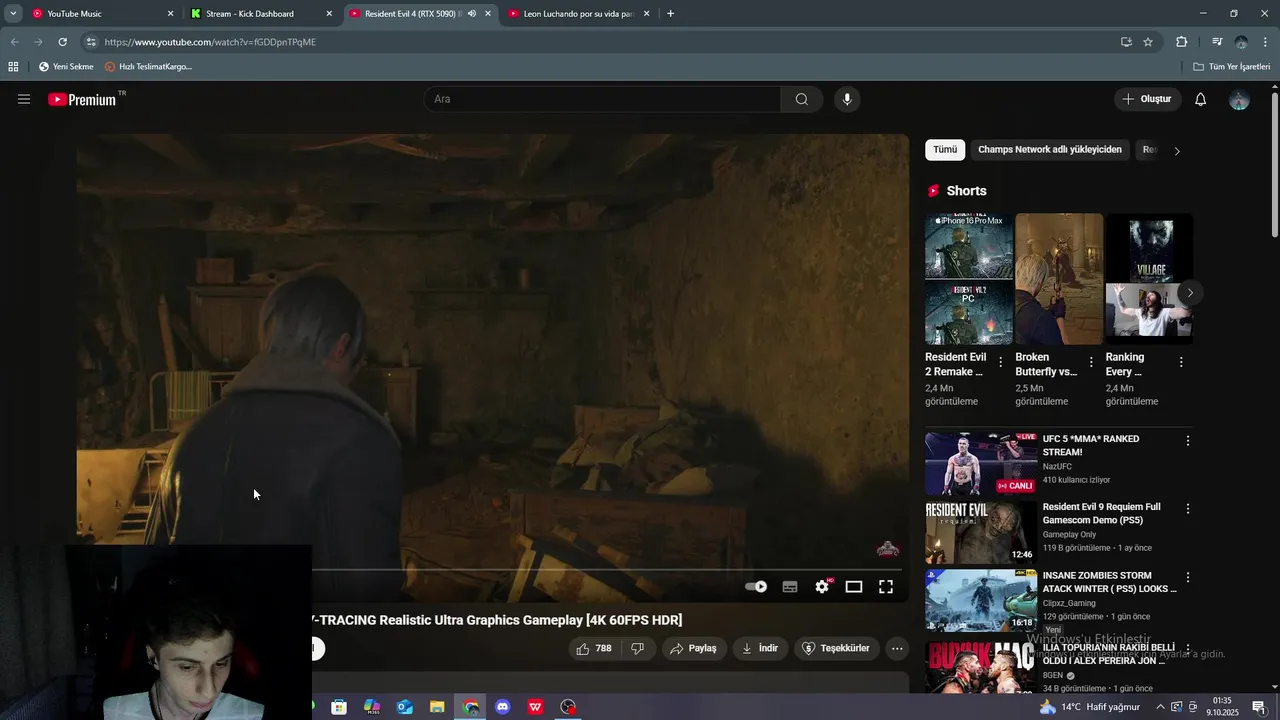Bookmark this page with star icon
The image size is (1280, 720).
[1148, 42]
